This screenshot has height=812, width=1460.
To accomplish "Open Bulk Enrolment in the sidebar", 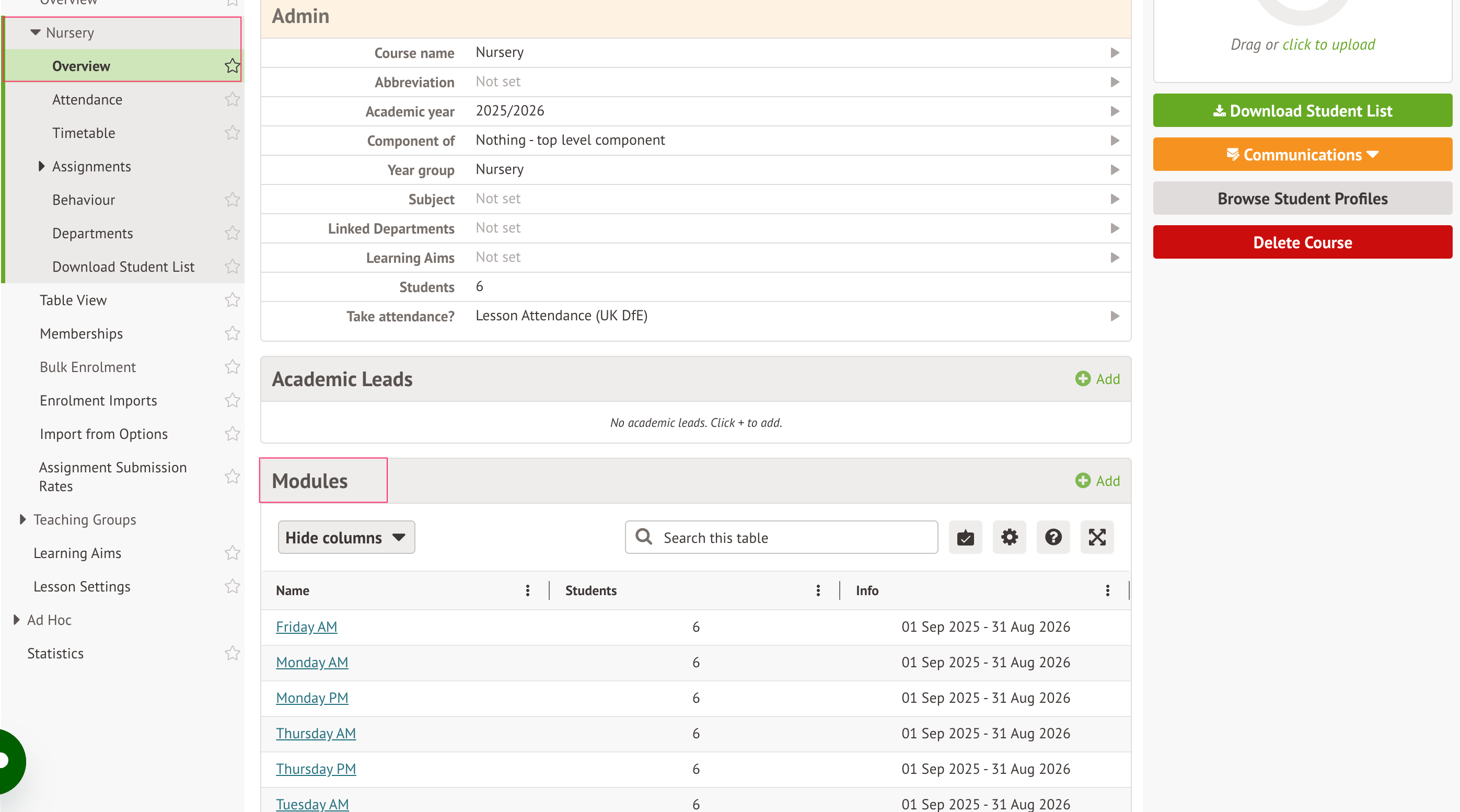I will point(88,367).
